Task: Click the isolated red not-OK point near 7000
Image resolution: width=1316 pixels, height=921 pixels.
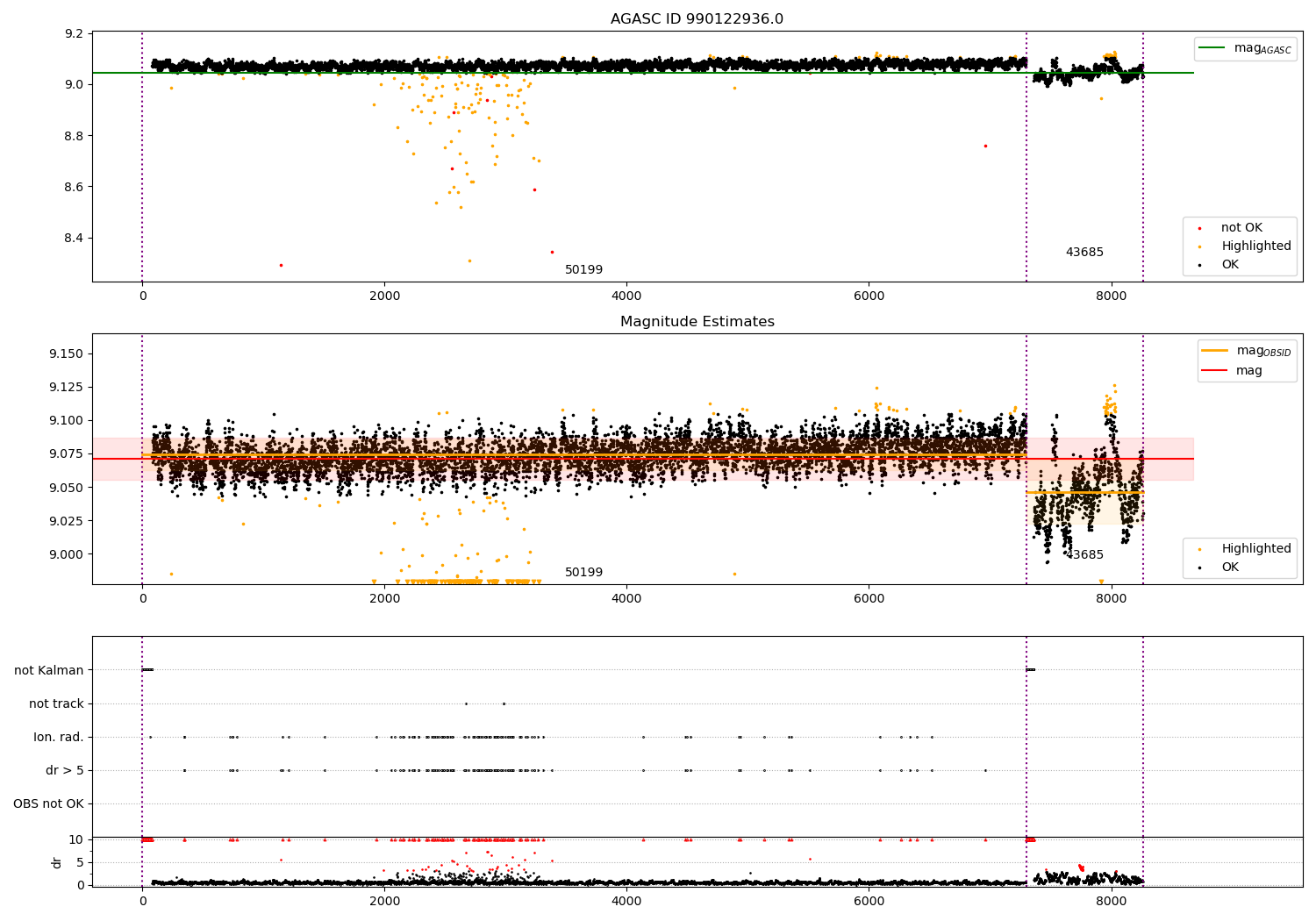Action: [985, 146]
